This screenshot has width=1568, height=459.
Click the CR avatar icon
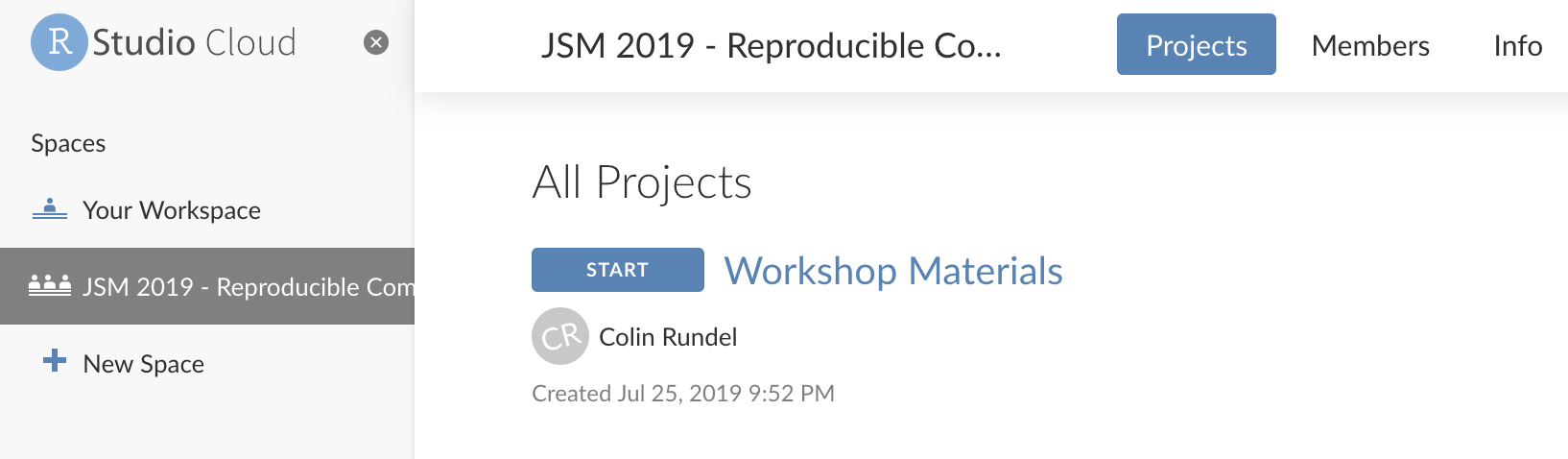(560, 336)
